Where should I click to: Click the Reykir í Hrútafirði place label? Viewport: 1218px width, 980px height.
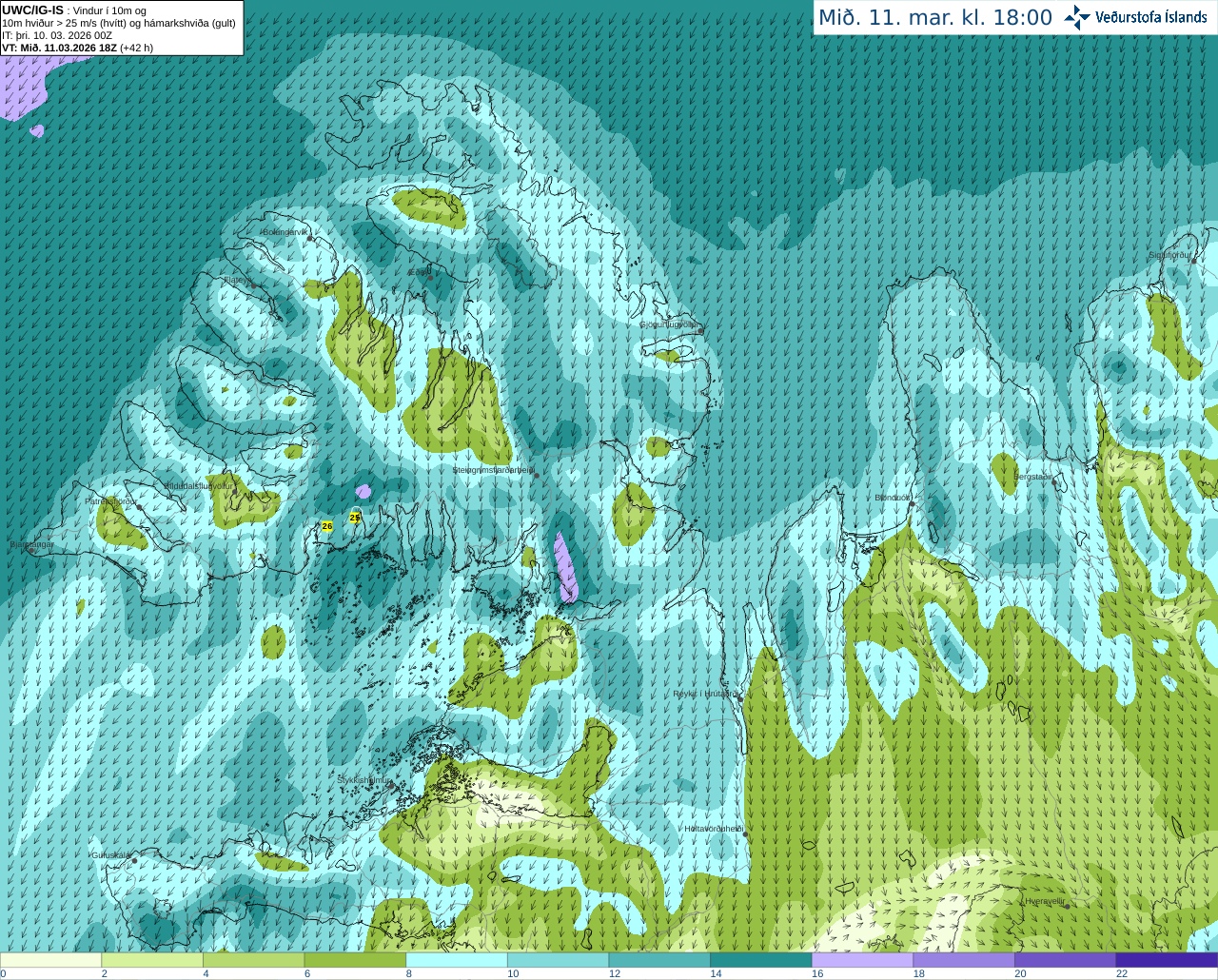coord(704,694)
